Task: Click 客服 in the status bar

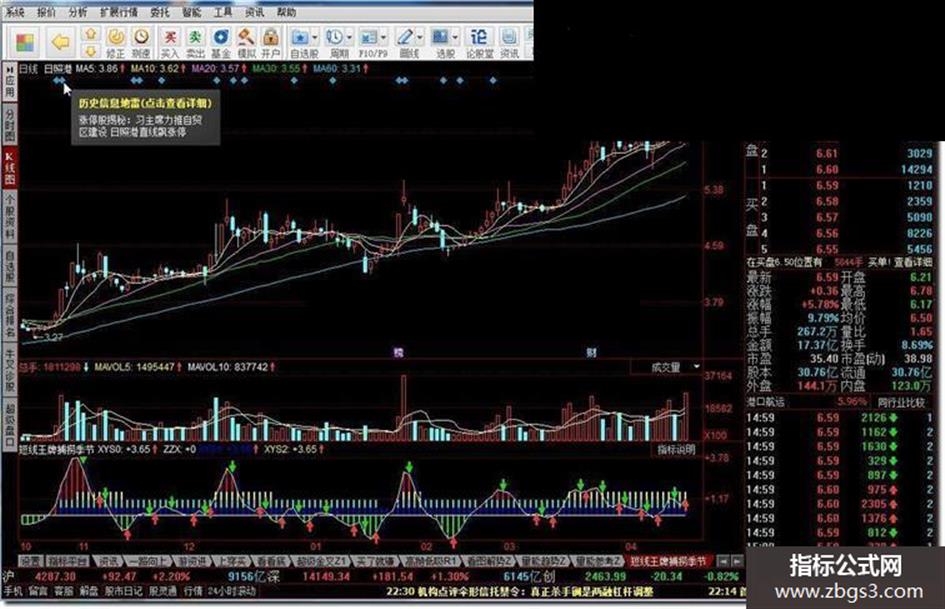Action: pyautogui.click(x=64, y=592)
